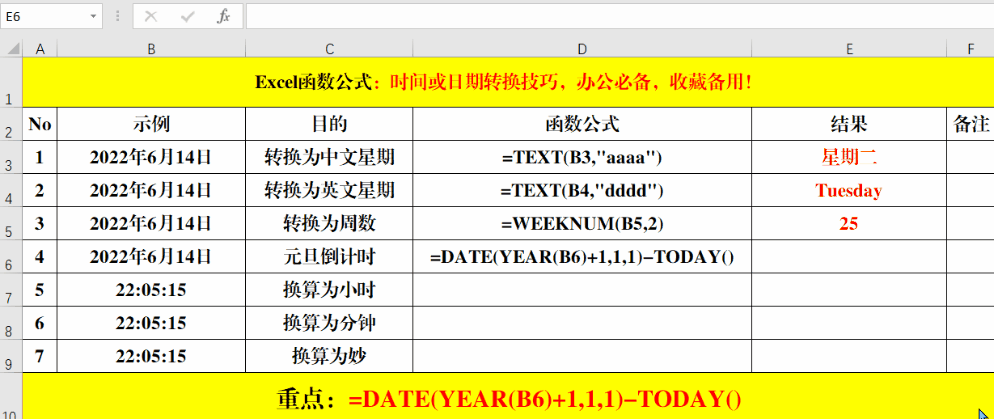Viewport: 994px width, 419px height.
Task: Select column A header
Action: 40,49
